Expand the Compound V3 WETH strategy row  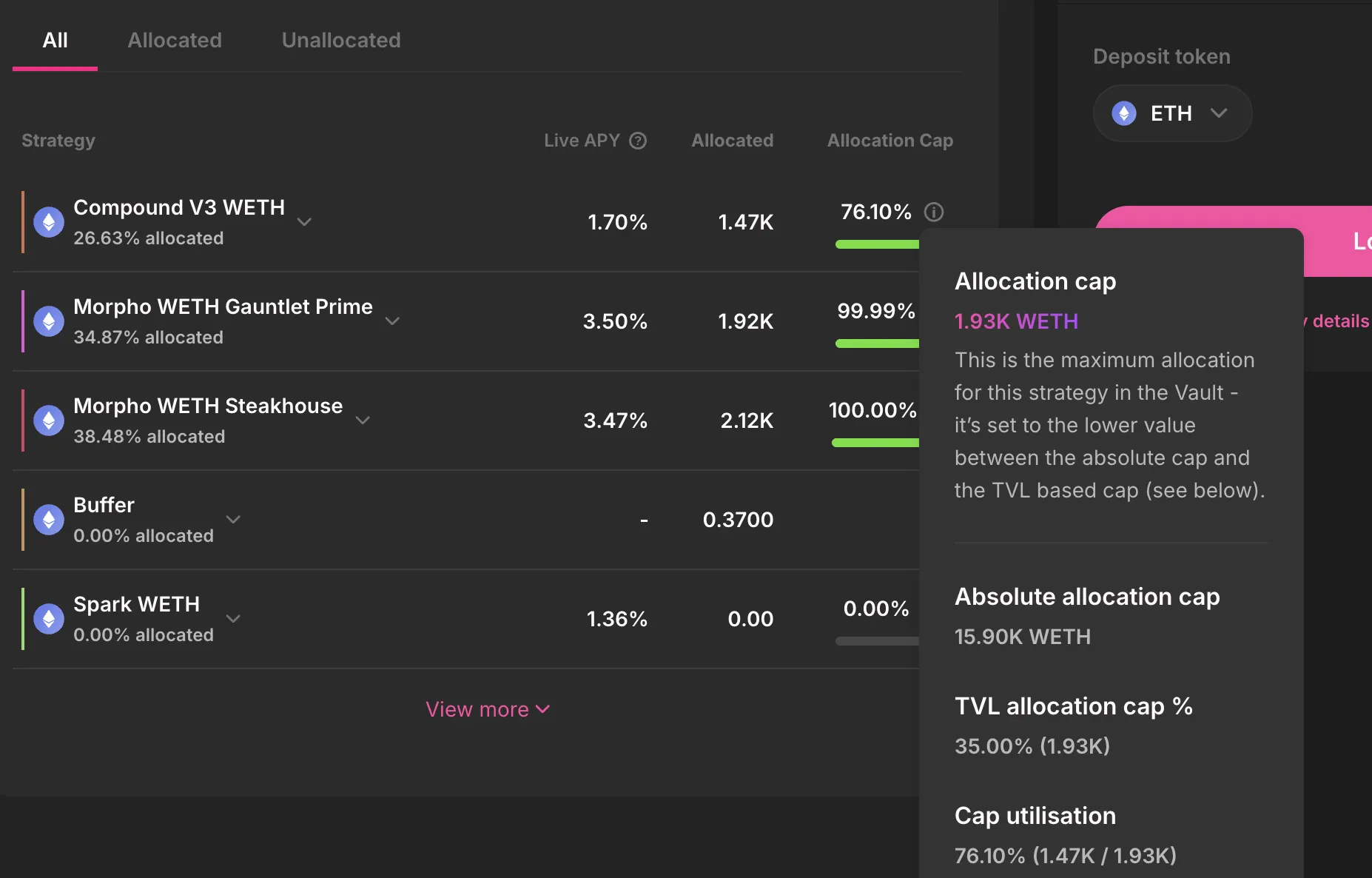(304, 222)
